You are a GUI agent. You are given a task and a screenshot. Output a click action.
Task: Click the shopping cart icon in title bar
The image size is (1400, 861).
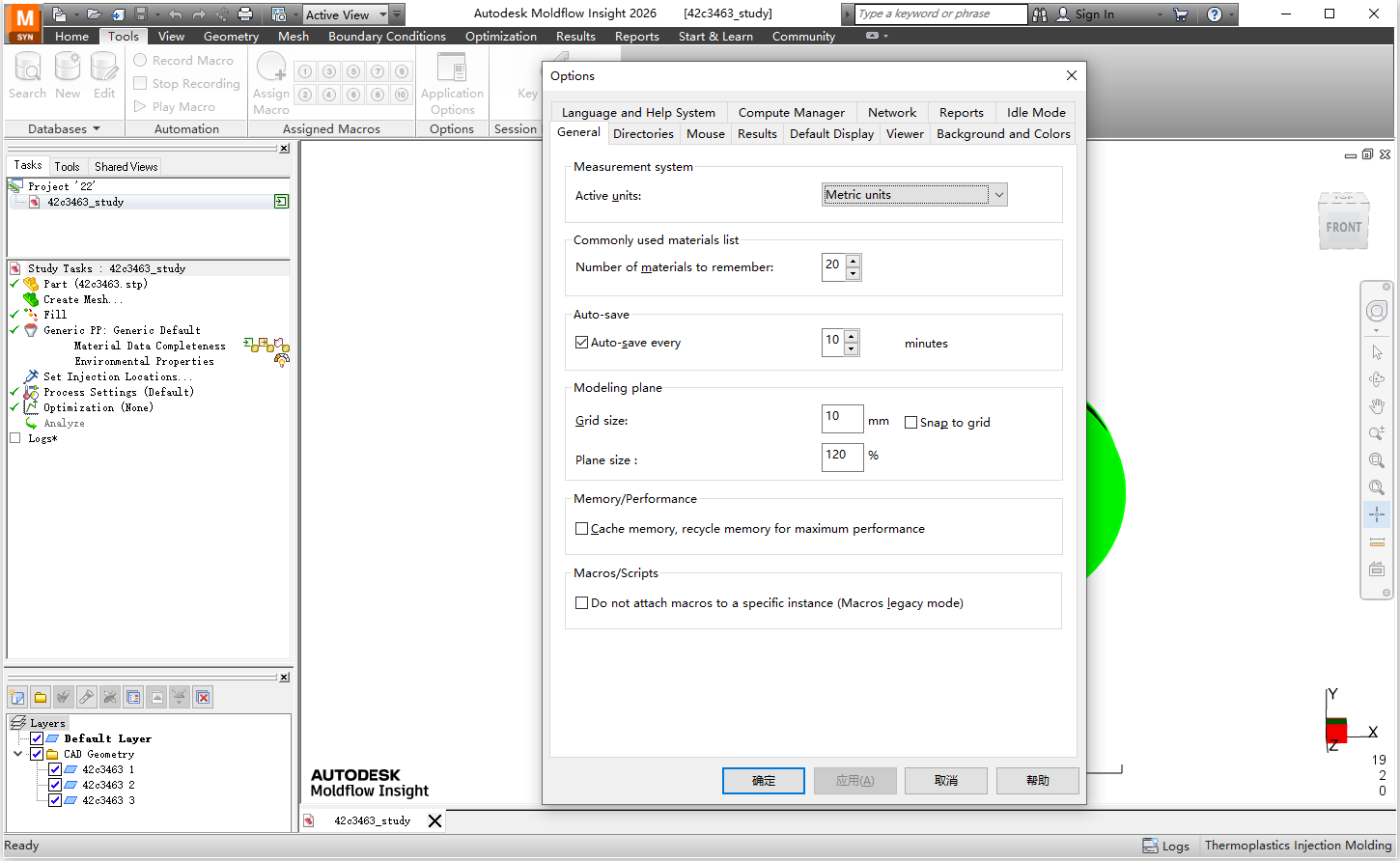1180,14
